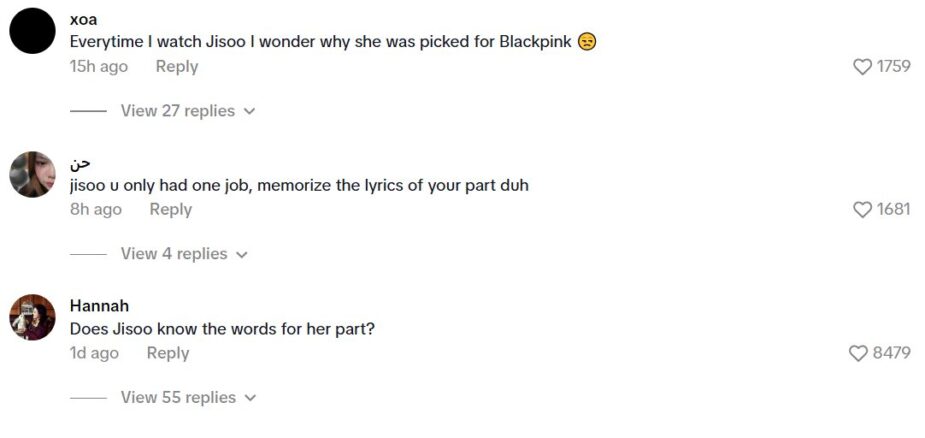Click the heart on the lyrics comment
The image size is (925, 438).
862,210
